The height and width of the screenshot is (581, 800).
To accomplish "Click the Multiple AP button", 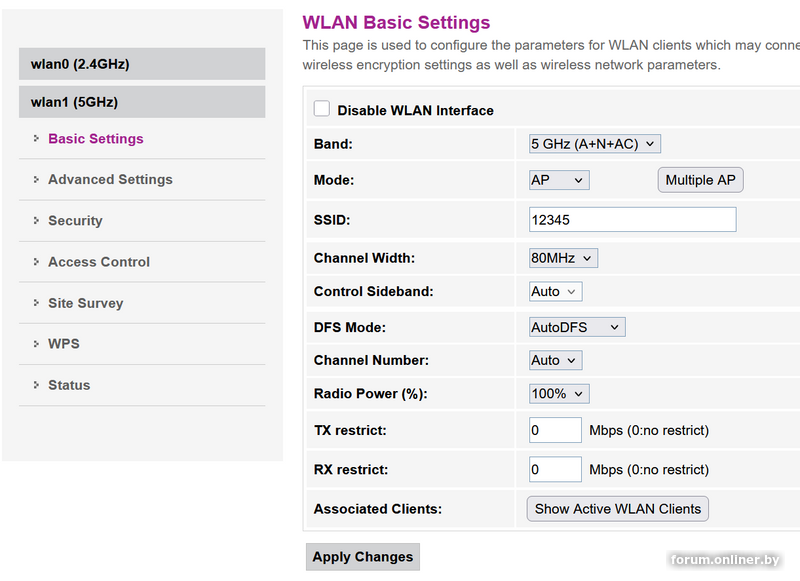I will (x=700, y=180).
